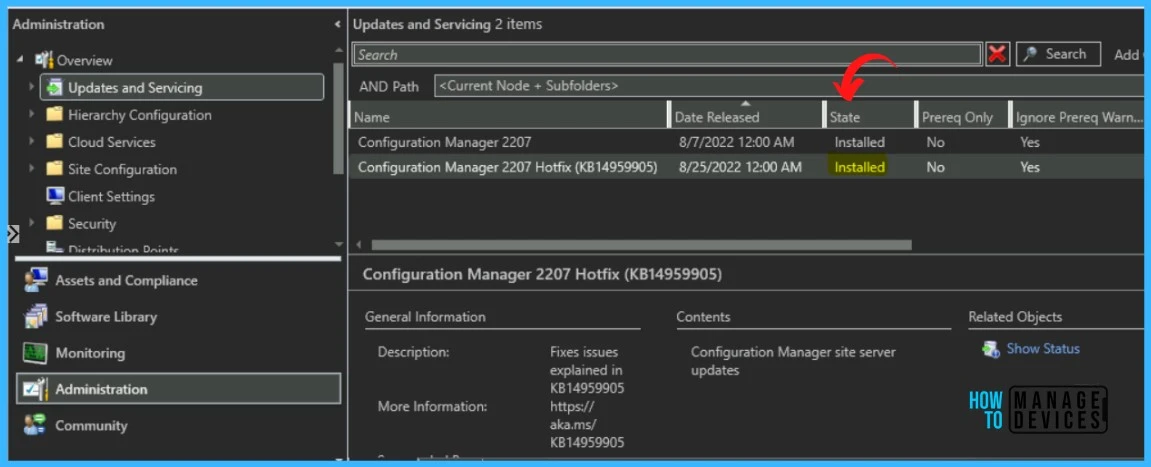The width and height of the screenshot is (1151, 467).
Task: Open the Software Library workspace
Action: (x=178, y=316)
